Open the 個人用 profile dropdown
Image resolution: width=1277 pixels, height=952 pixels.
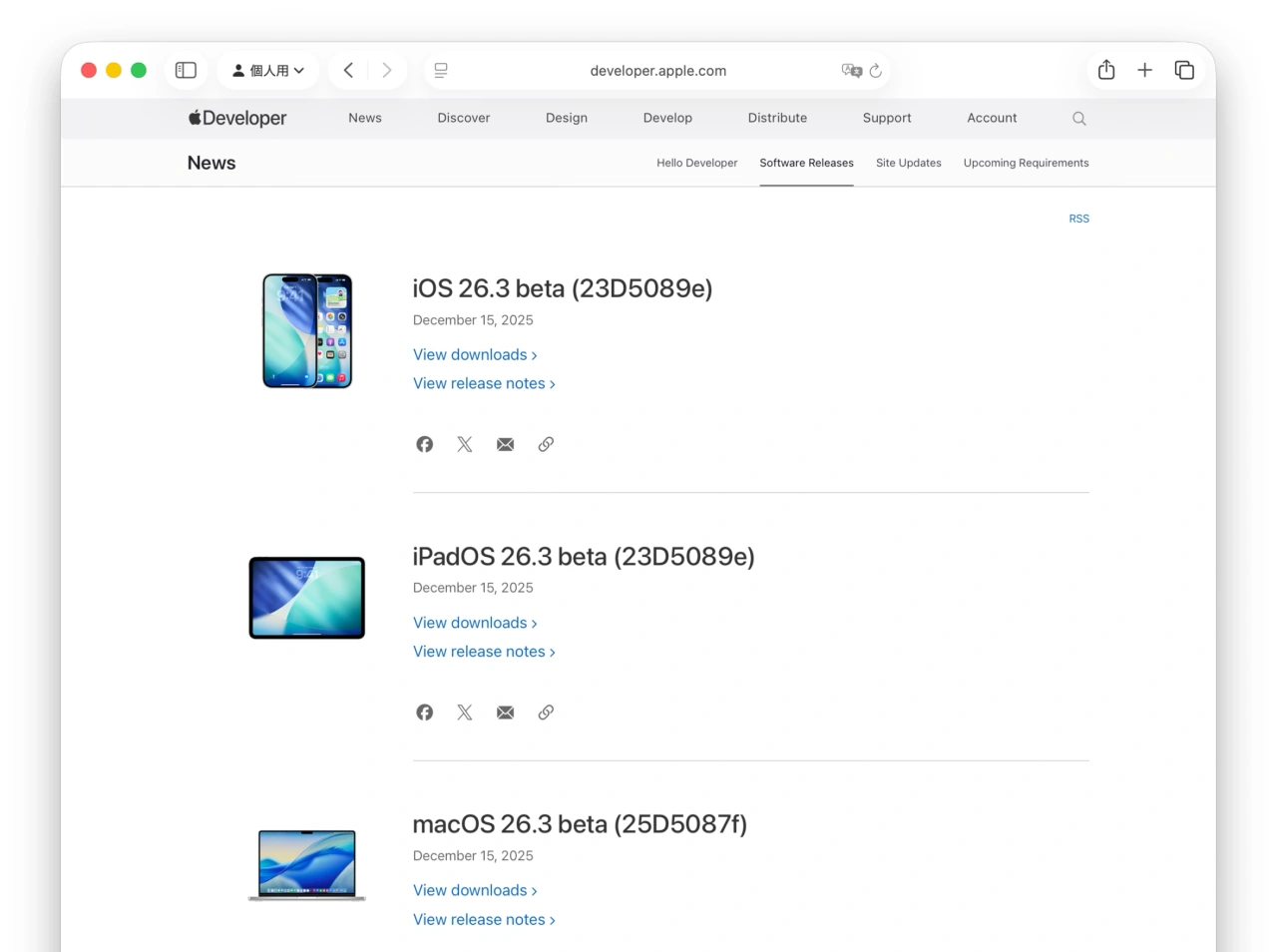coord(267,70)
